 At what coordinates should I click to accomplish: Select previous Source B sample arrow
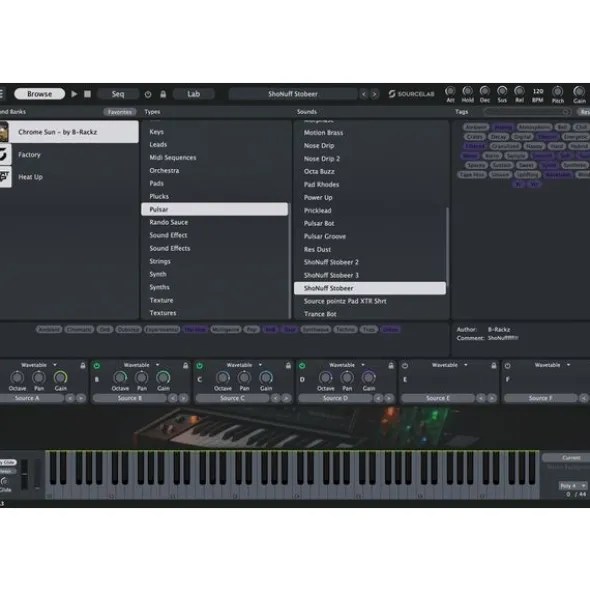tap(173, 398)
